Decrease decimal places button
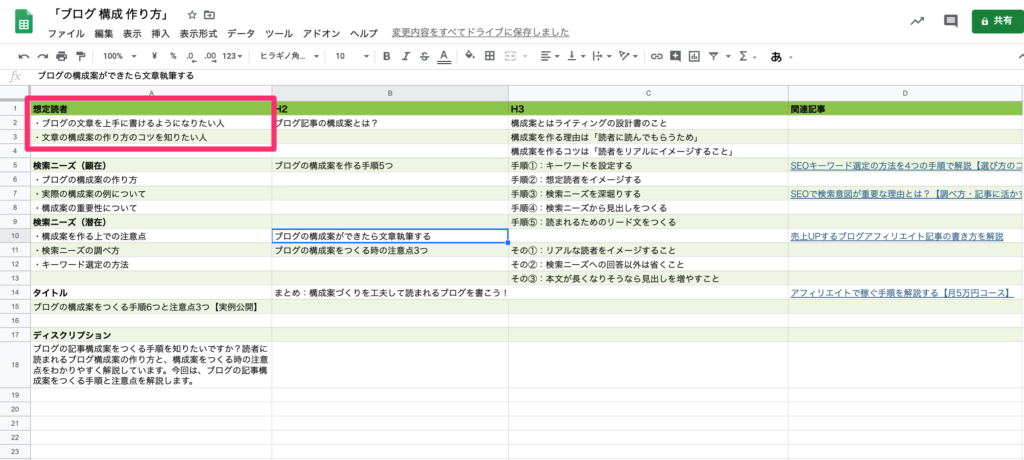The image size is (1024, 460). click(190, 56)
